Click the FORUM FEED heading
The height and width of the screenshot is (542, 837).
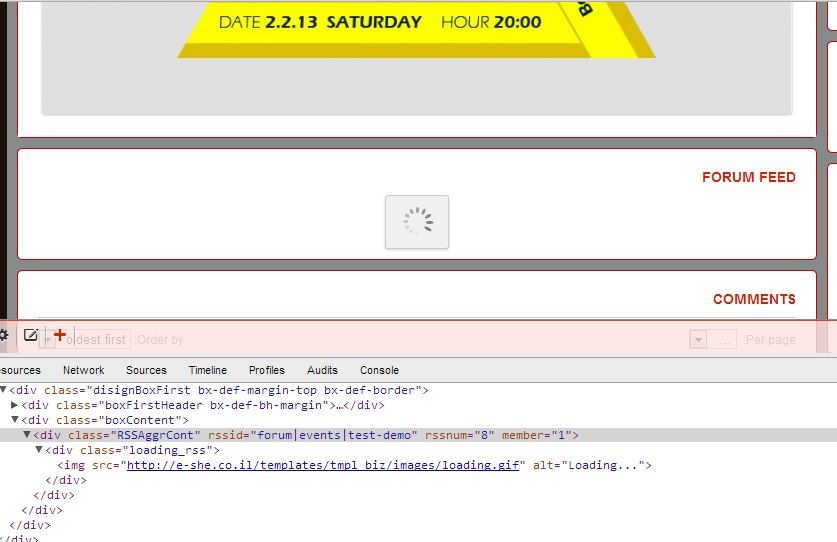point(748,177)
